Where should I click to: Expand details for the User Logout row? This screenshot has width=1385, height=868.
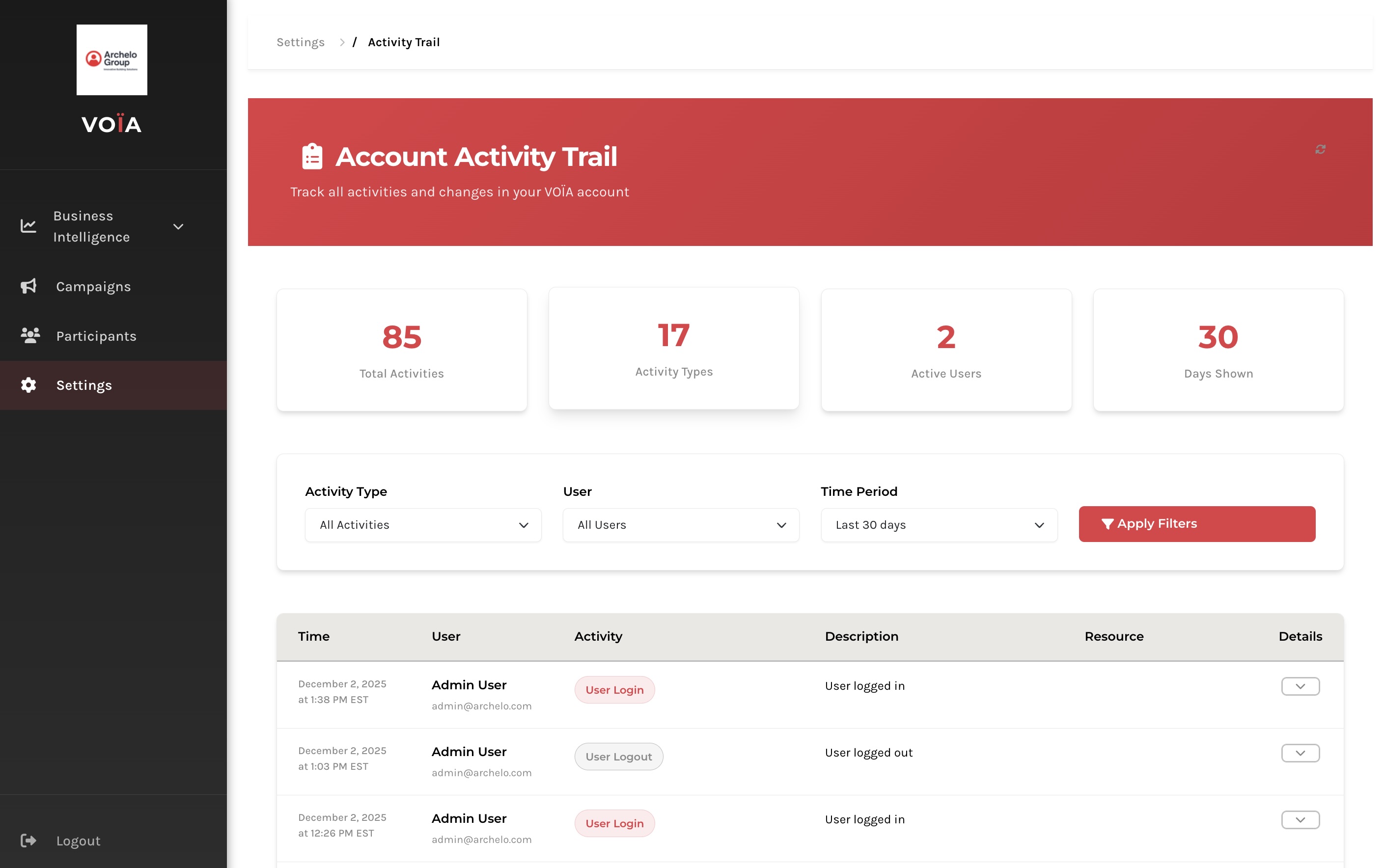pyautogui.click(x=1300, y=753)
